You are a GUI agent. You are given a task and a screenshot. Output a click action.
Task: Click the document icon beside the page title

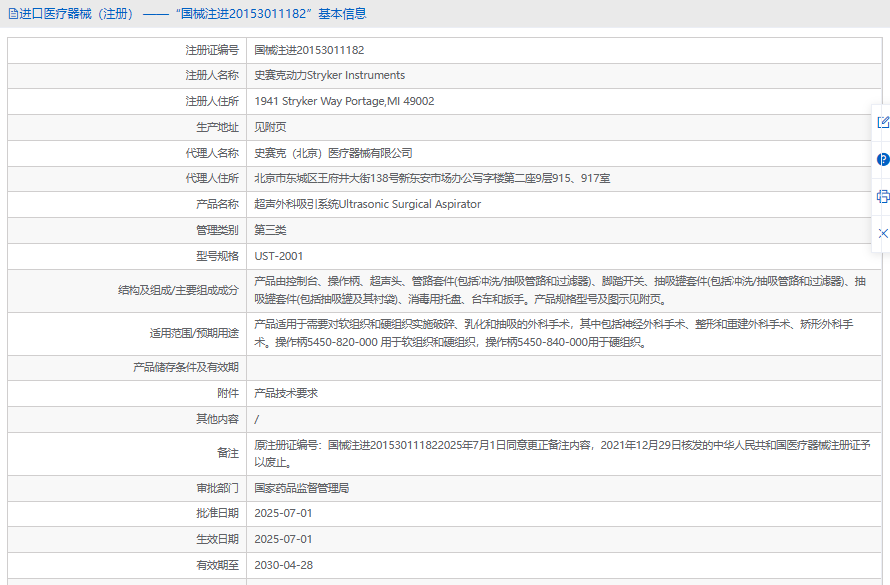[x=13, y=14]
